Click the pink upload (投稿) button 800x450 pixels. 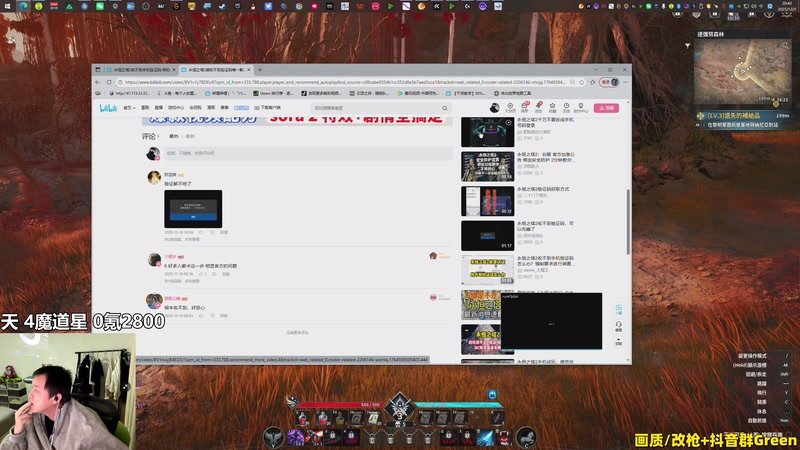coord(606,108)
